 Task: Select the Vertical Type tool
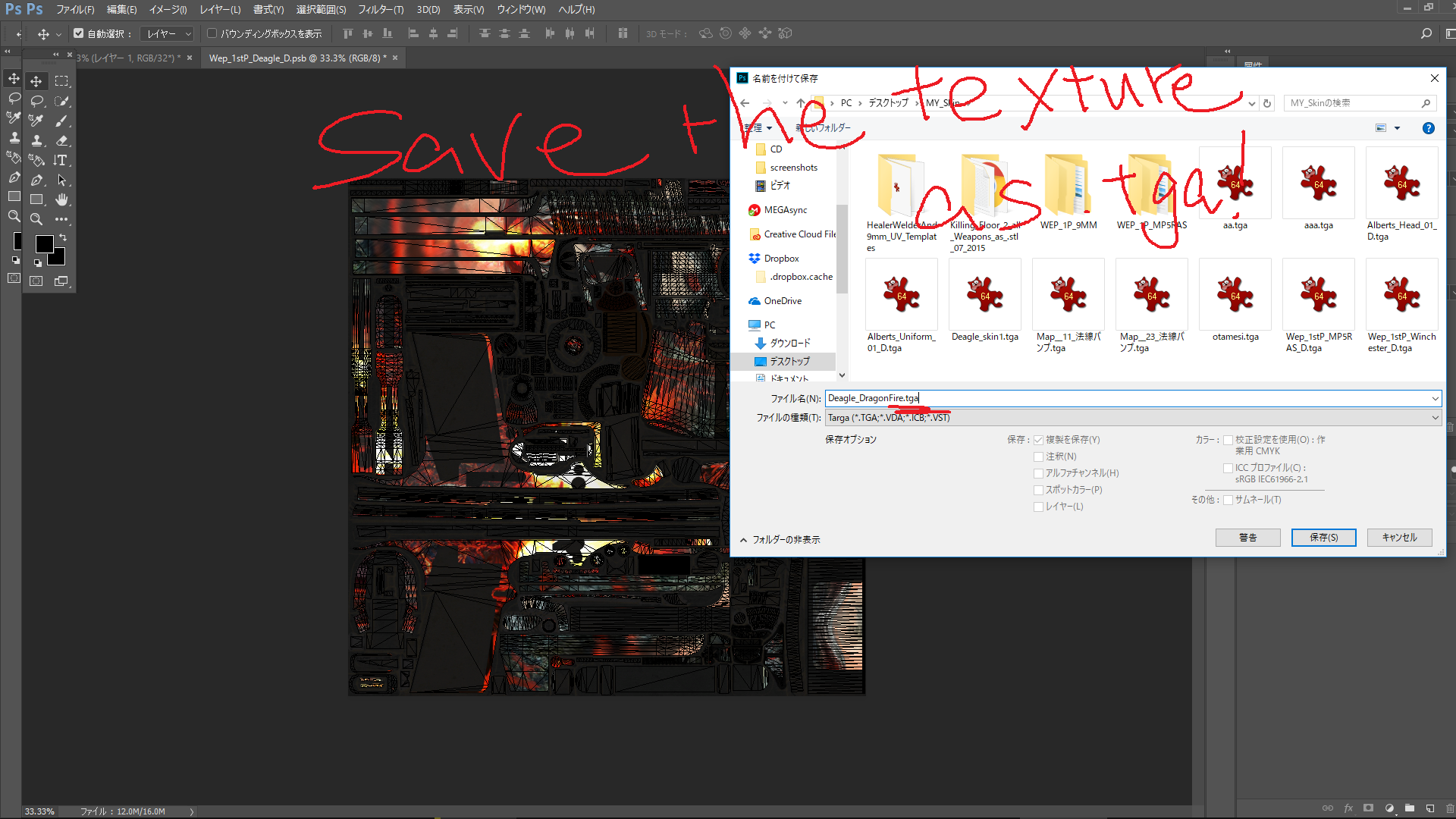[60, 160]
